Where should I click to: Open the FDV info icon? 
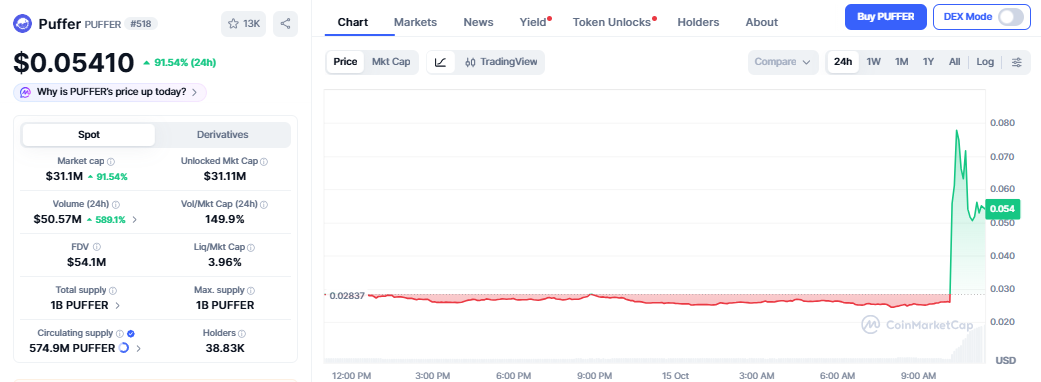97,247
